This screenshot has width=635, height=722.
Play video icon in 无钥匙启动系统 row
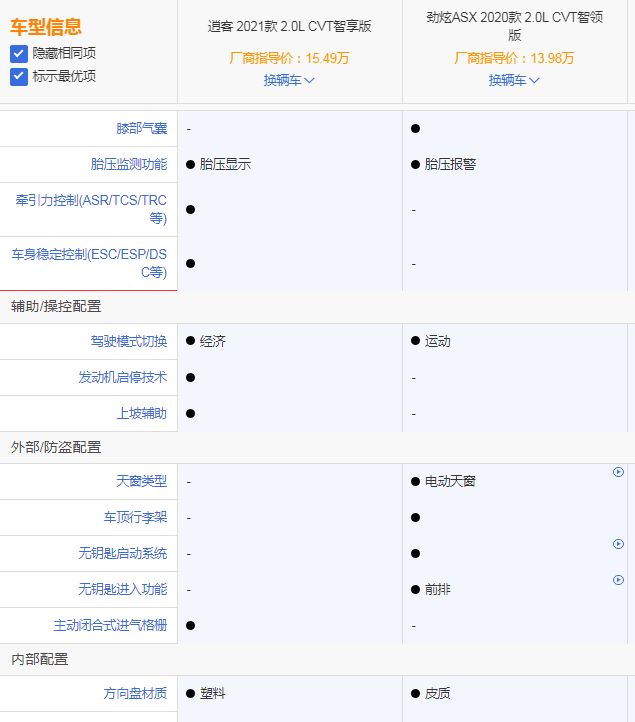click(618, 544)
